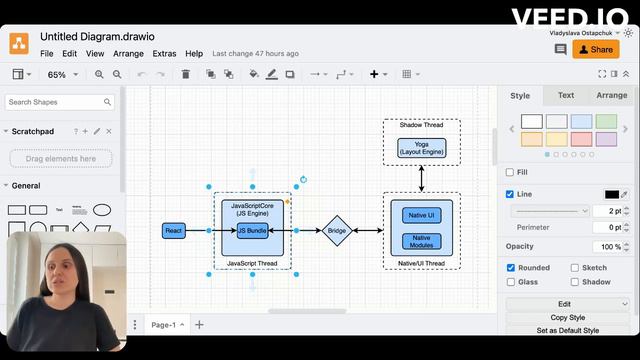Click the undo arrow icon
Viewport: 640px width, 360px height.
pos(142,74)
